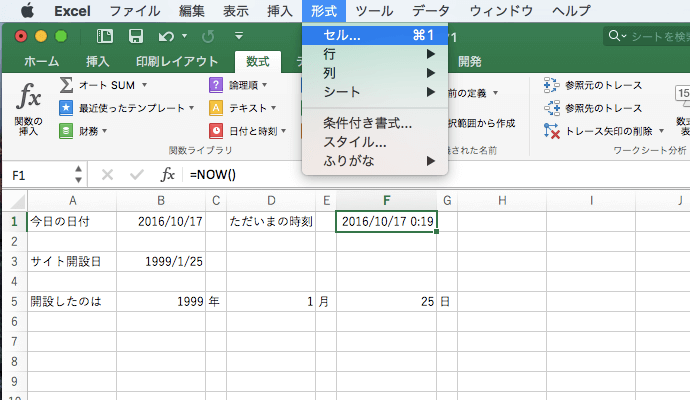Image resolution: width=690 pixels, height=400 pixels.
Task: Choose セル... in the 形式 menu
Action: click(x=375, y=35)
